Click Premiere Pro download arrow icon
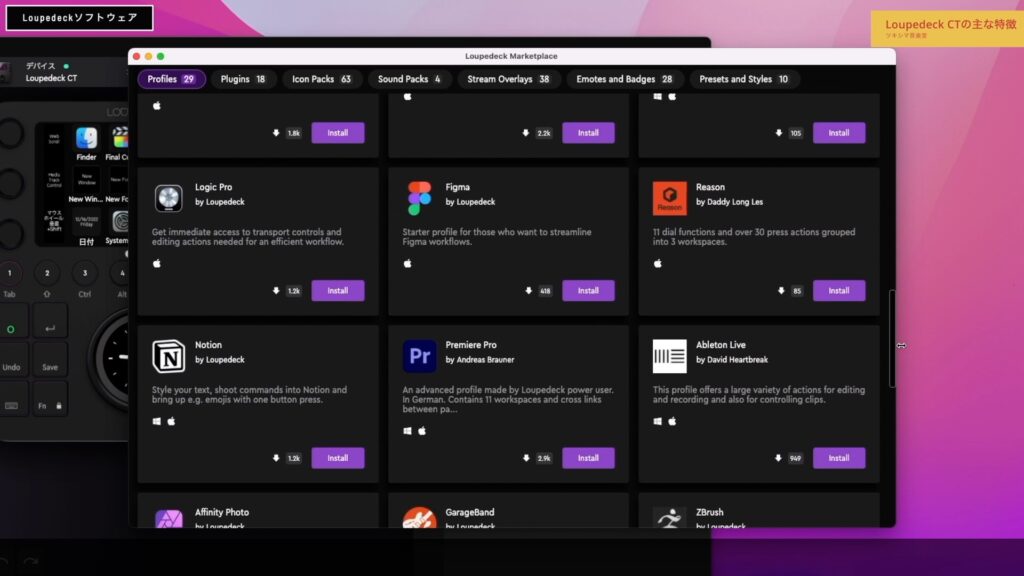Viewport: 1024px width, 576px height. coord(526,458)
